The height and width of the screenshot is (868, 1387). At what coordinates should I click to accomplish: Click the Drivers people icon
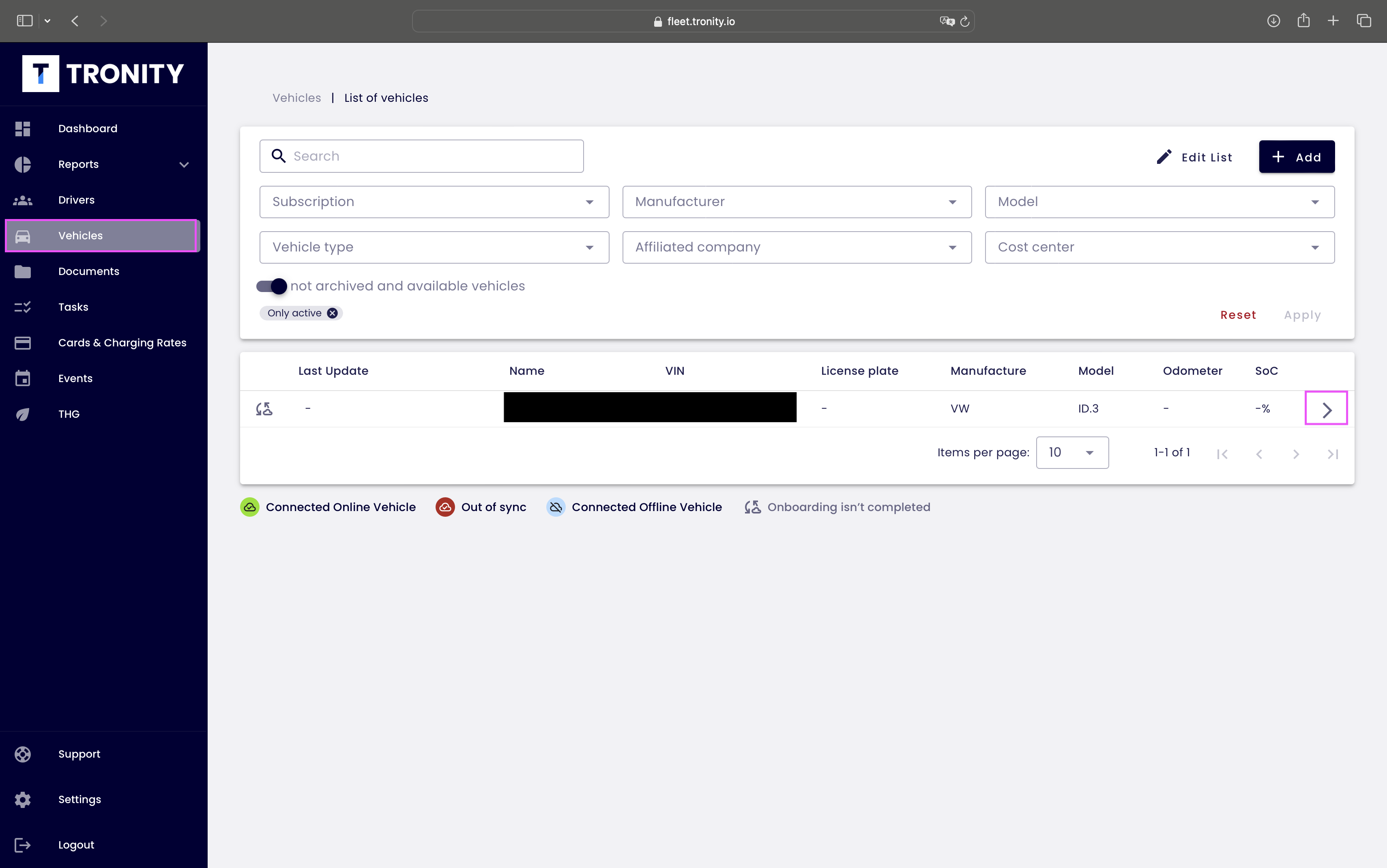coord(23,200)
